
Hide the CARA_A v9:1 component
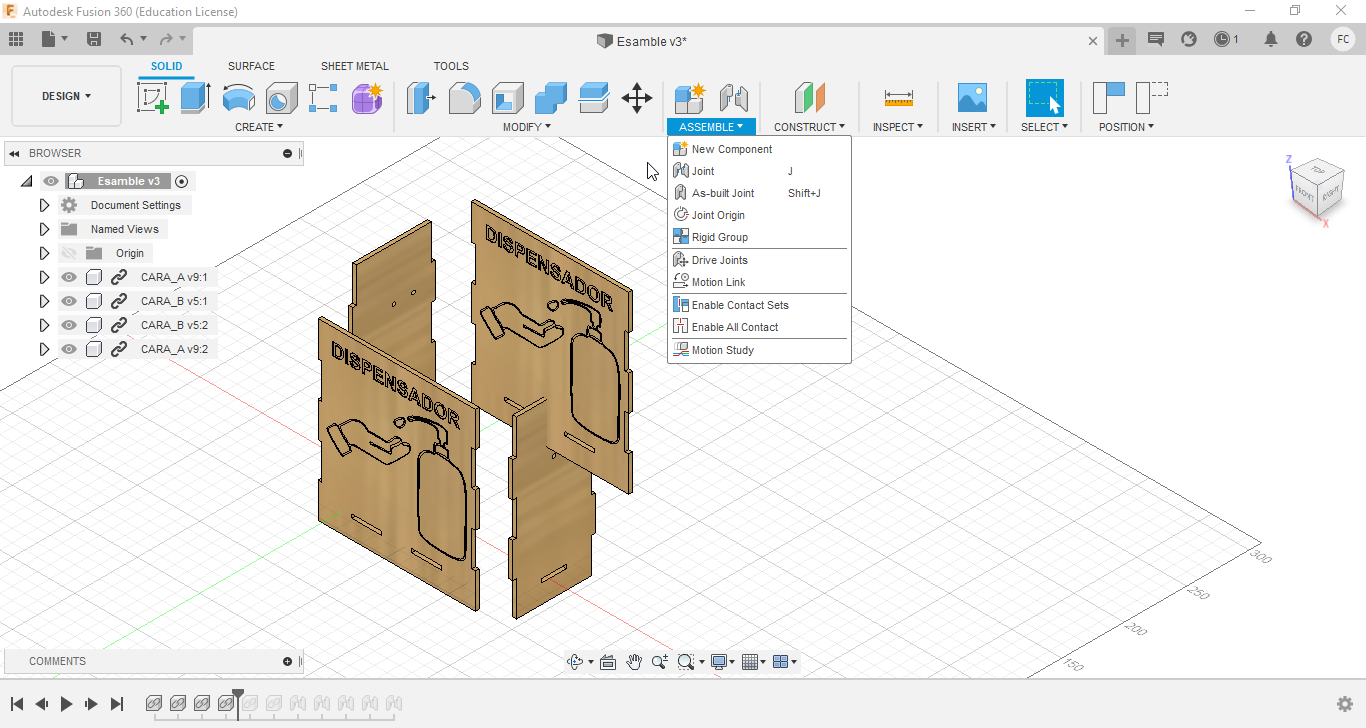click(x=69, y=277)
